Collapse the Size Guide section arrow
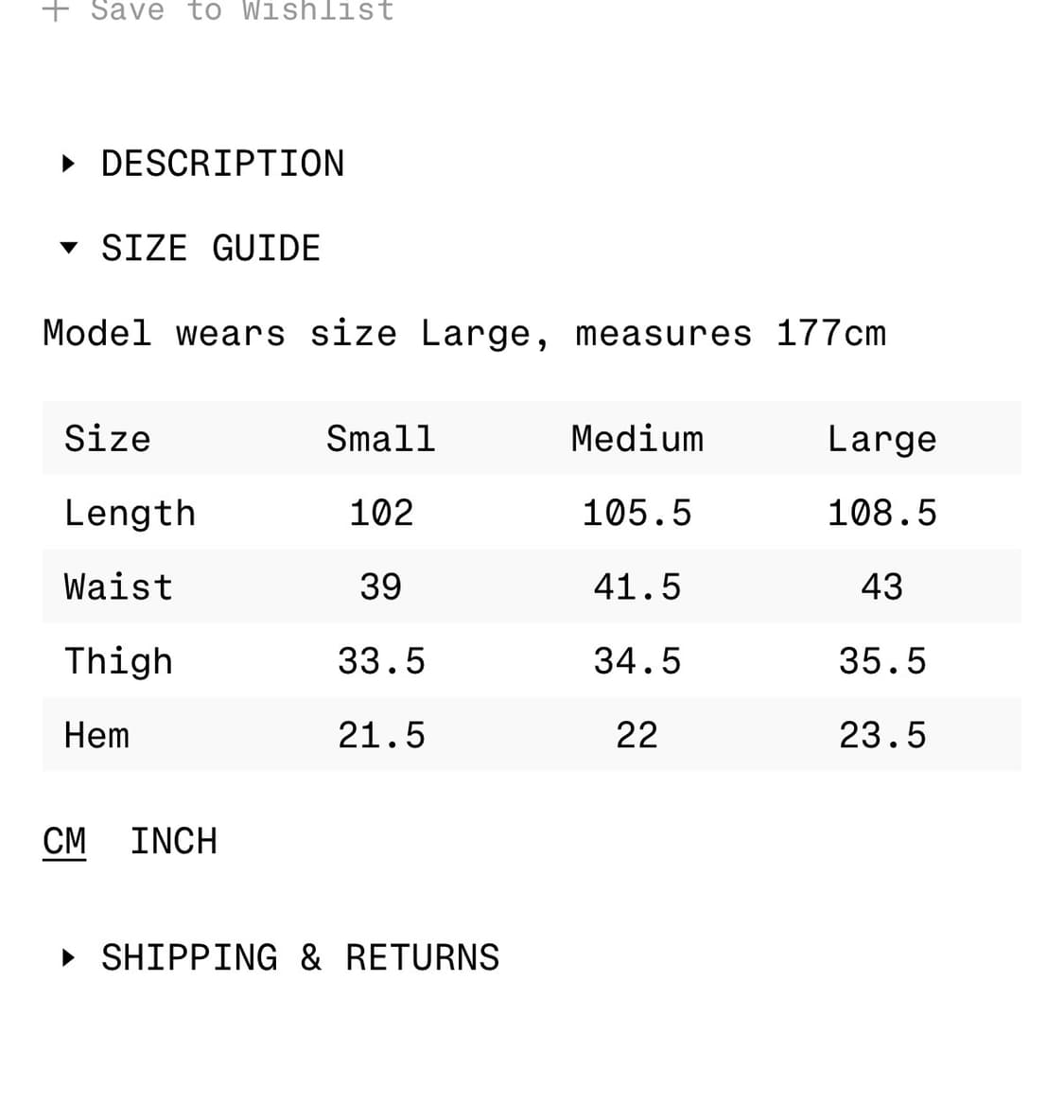1064x1120 pixels. tap(67, 249)
